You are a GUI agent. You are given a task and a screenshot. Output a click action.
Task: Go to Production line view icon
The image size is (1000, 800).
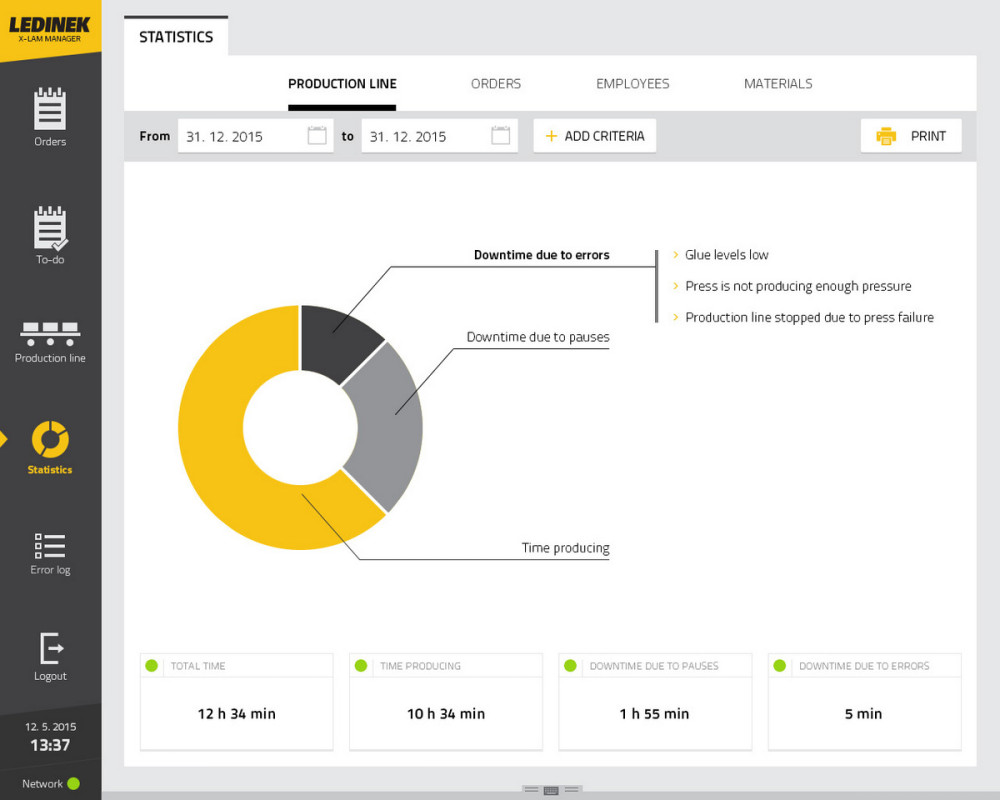pos(50,333)
